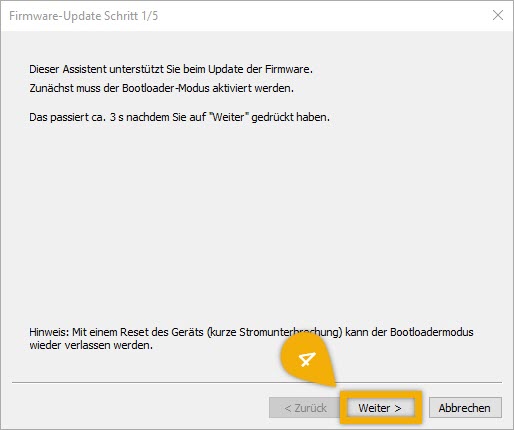Click the quoted word "Weiter" in the text
The width and height of the screenshot is (514, 430).
click(229, 117)
